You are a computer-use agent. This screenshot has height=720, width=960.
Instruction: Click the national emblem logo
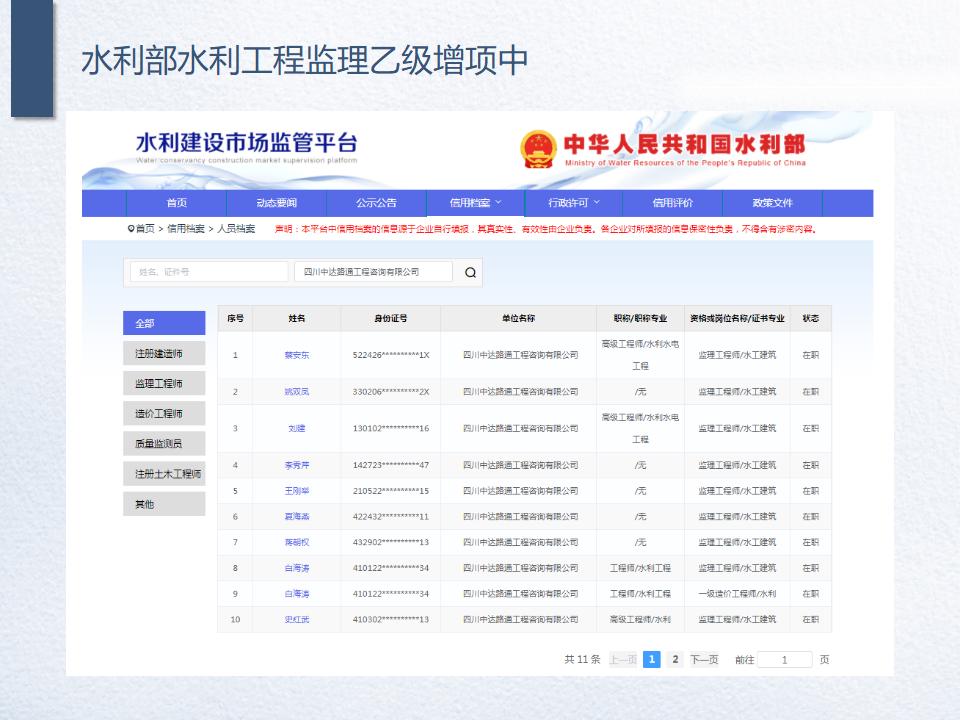pos(538,149)
